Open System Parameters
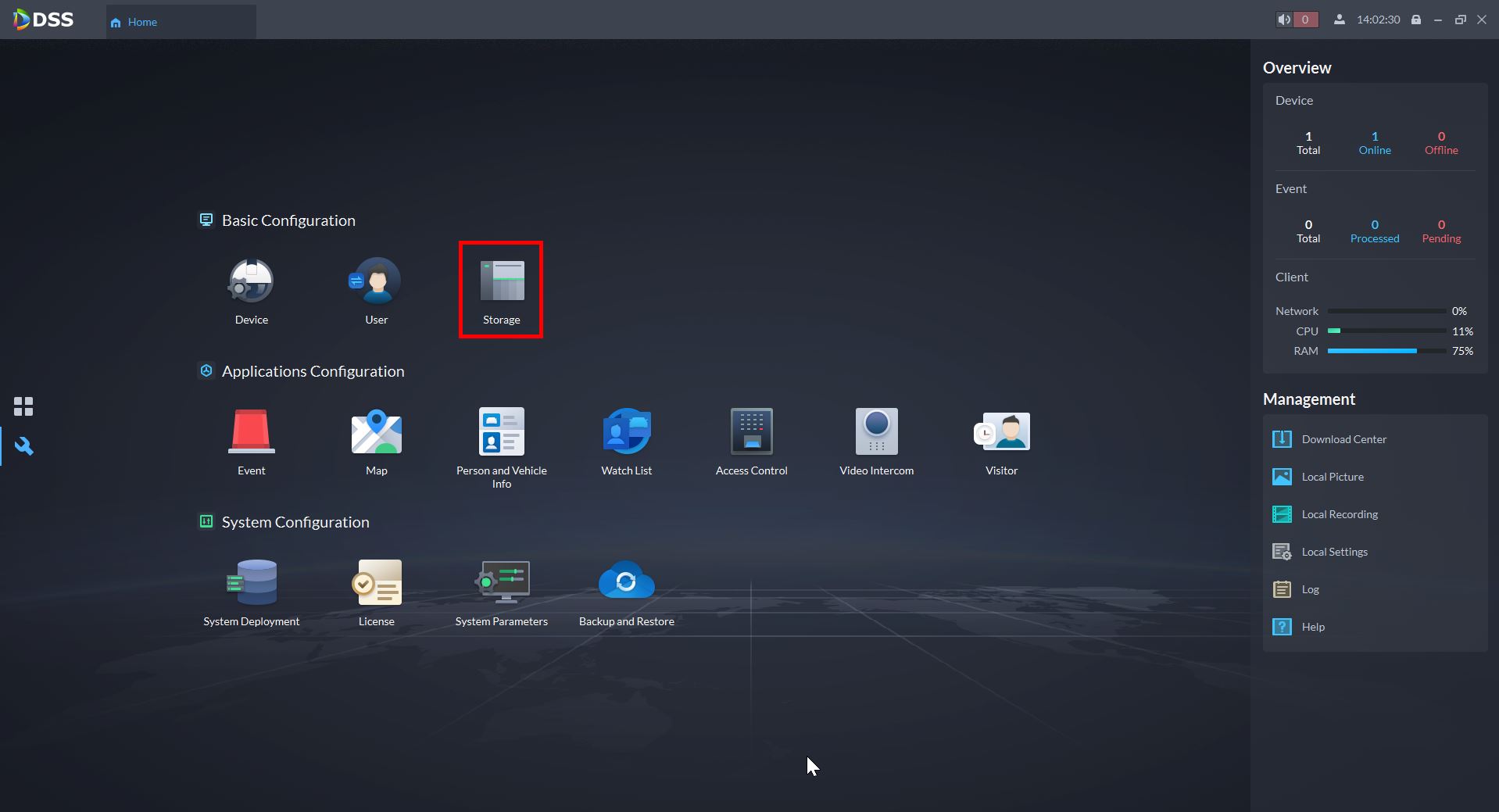The height and width of the screenshot is (812, 1499). click(501, 583)
